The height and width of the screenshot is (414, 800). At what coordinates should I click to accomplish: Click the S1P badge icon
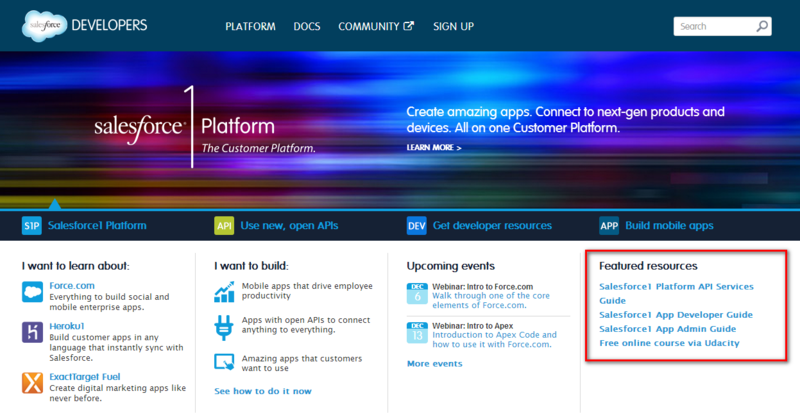click(32, 226)
